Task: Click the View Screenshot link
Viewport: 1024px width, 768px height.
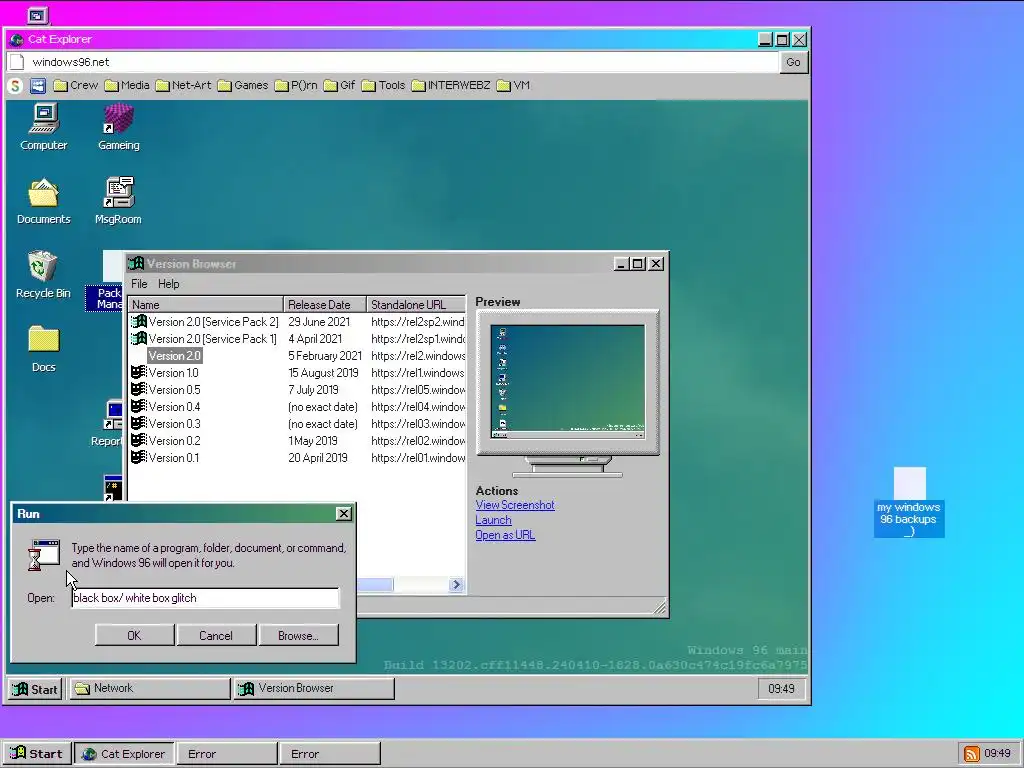Action: click(515, 505)
